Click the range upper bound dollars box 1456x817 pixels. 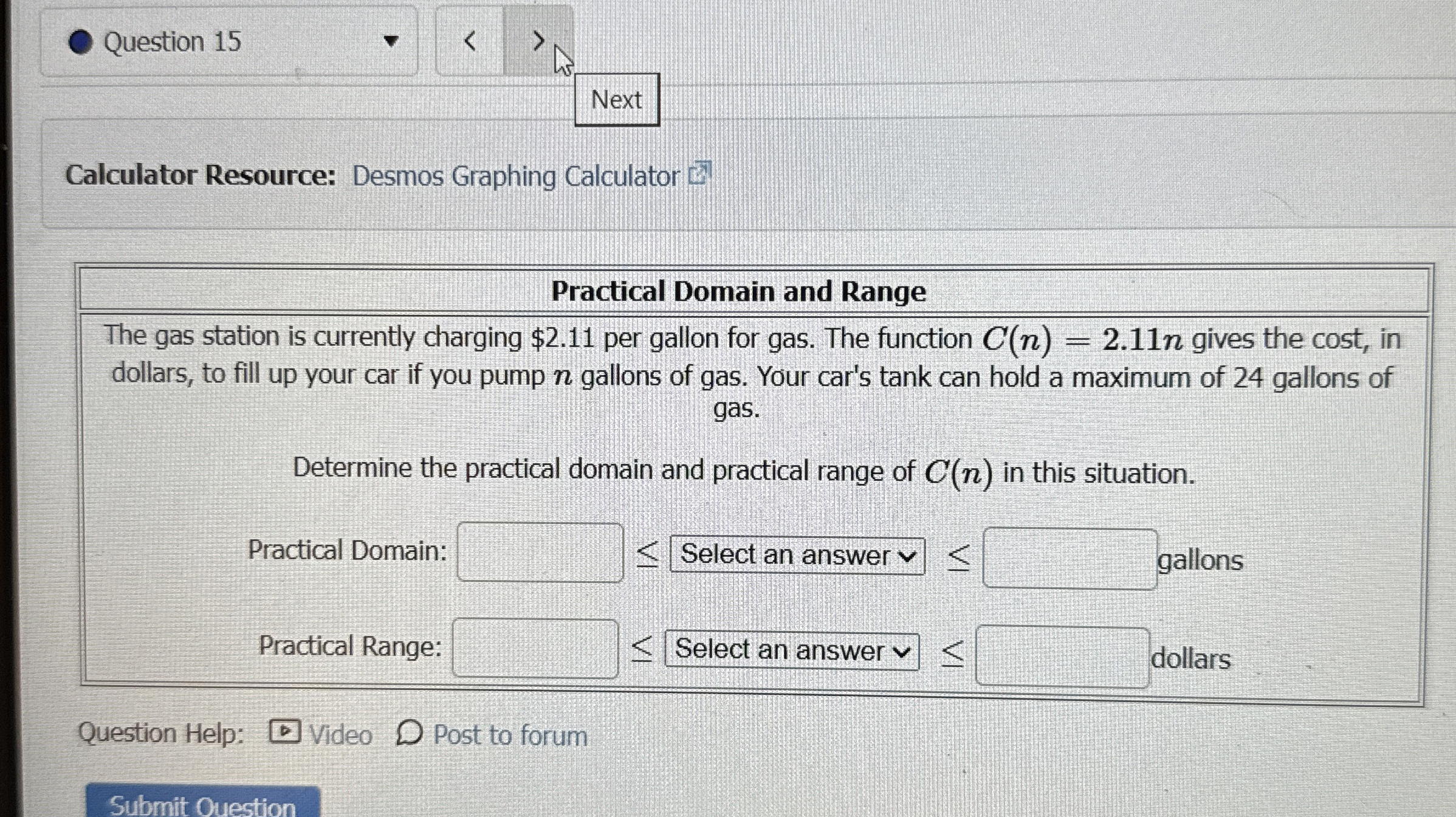click(1062, 657)
